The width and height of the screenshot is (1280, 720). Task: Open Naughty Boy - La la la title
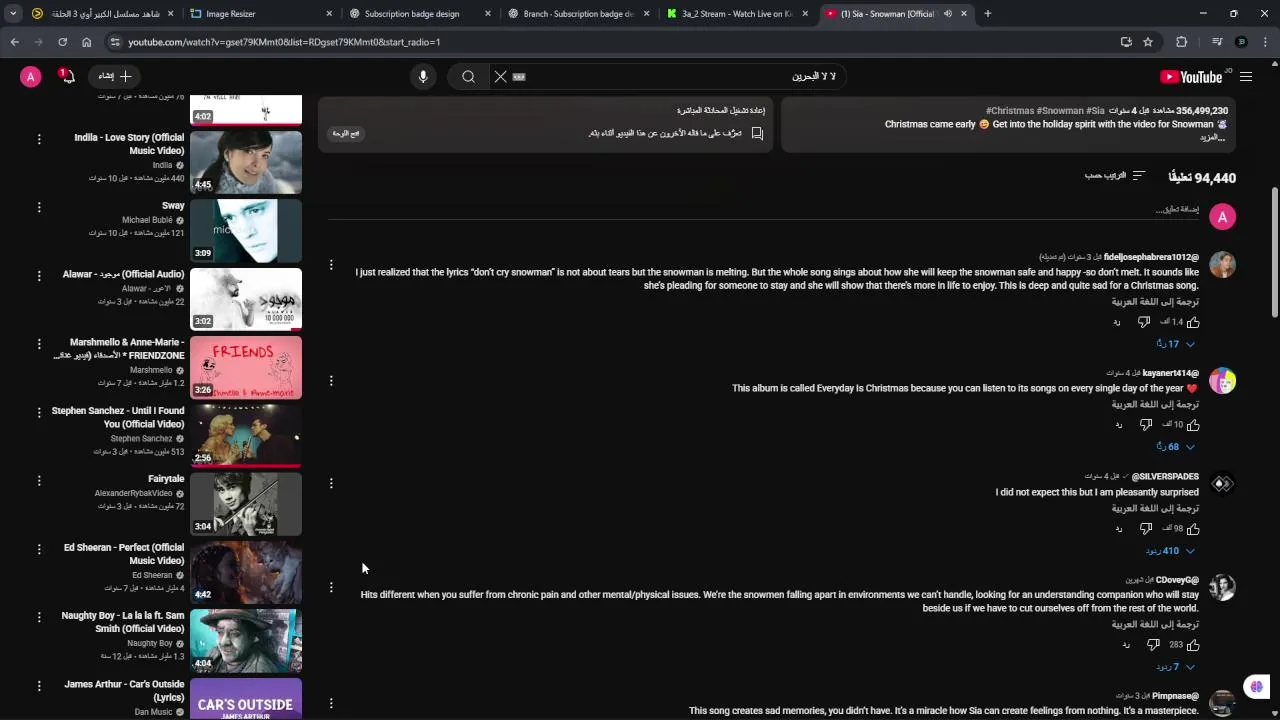123,622
